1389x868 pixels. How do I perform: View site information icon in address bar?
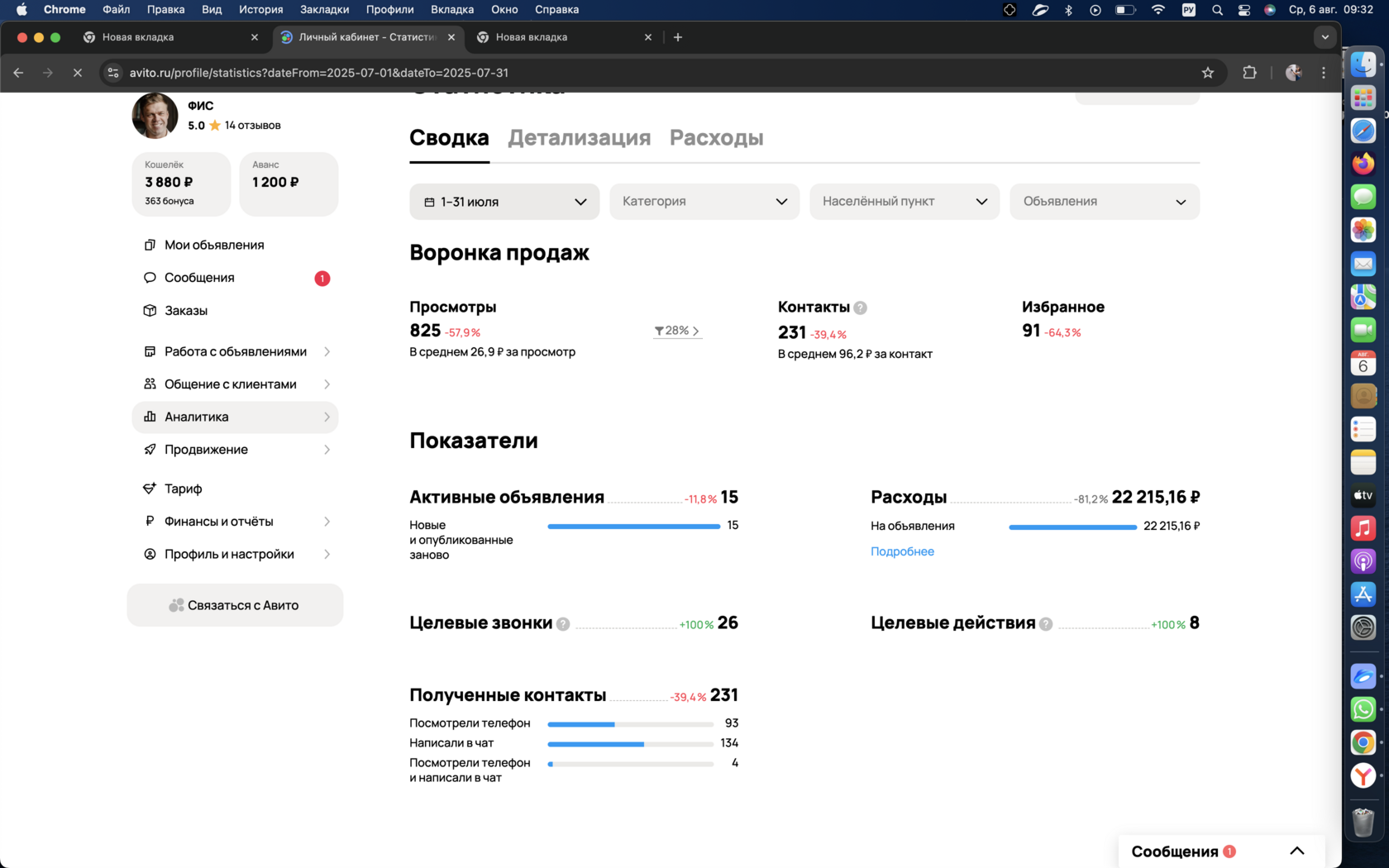point(113,73)
